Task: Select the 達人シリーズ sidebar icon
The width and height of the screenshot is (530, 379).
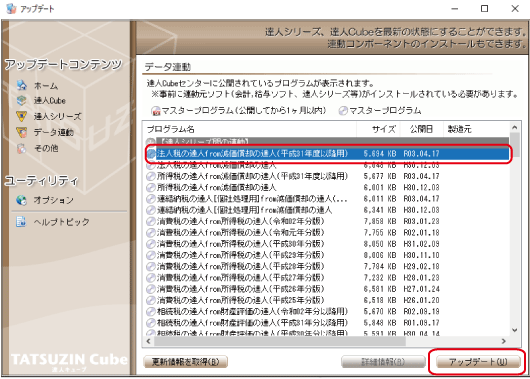Action: coord(22,116)
